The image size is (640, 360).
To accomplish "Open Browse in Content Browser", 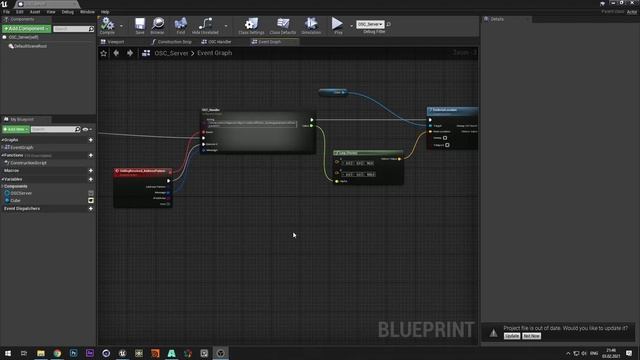I will 158,25.
